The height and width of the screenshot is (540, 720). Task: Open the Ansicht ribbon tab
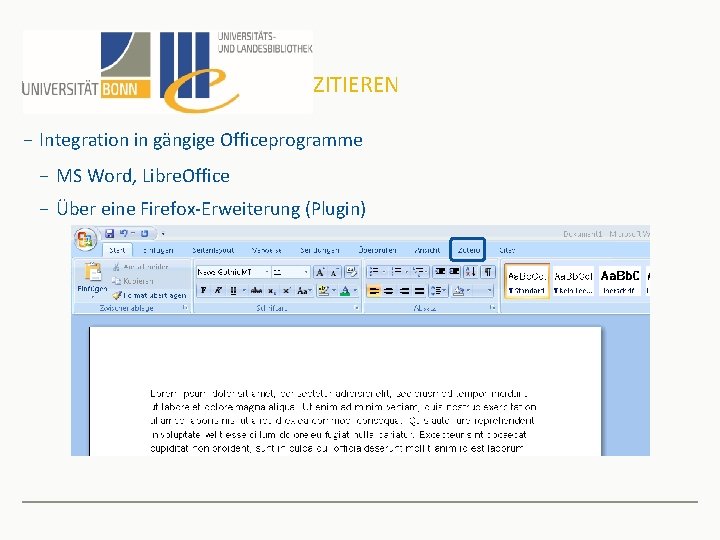(427, 250)
